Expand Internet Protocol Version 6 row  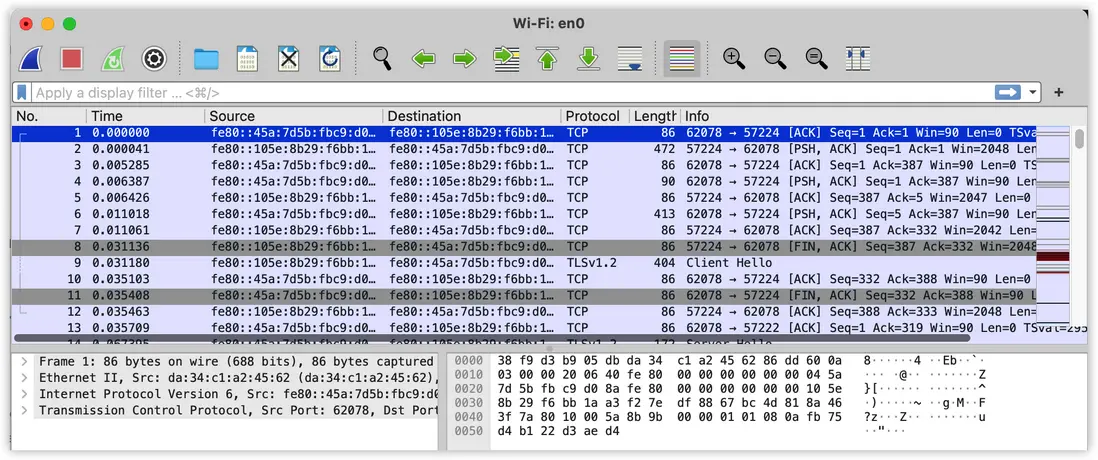25,394
